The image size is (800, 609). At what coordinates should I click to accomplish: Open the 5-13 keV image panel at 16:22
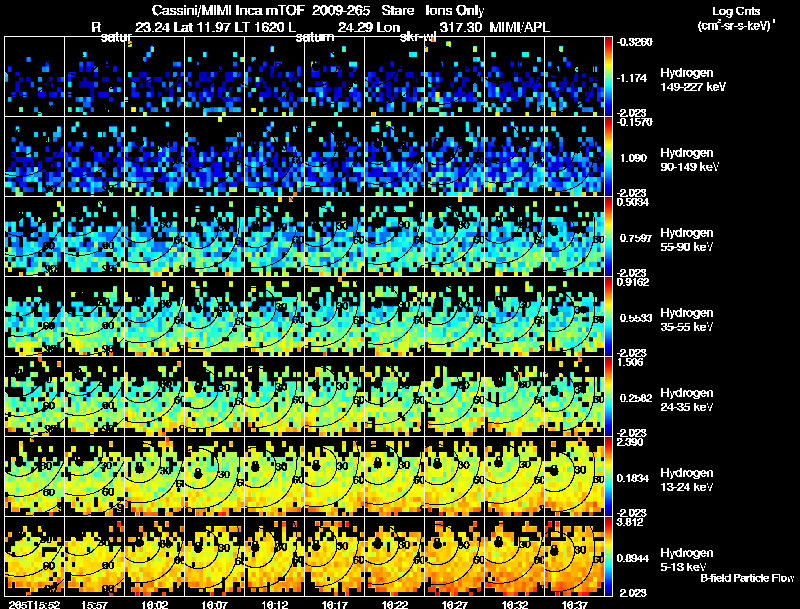(395, 556)
